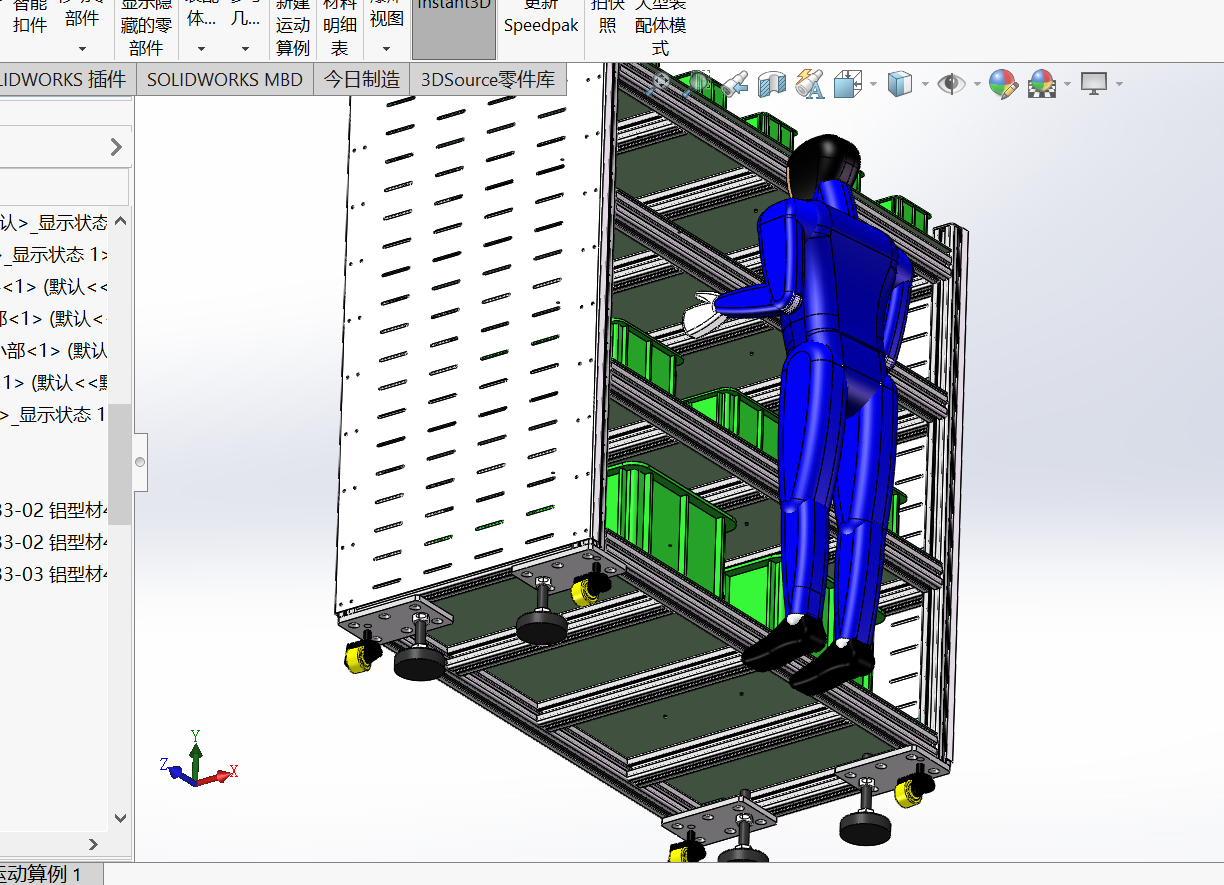1224x885 pixels.
Task: Open the 今日制造 tab
Action: point(362,80)
